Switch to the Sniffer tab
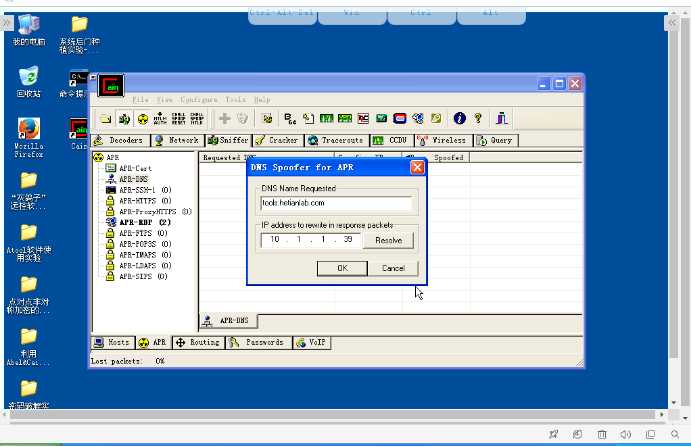The image size is (691, 447). point(228,140)
